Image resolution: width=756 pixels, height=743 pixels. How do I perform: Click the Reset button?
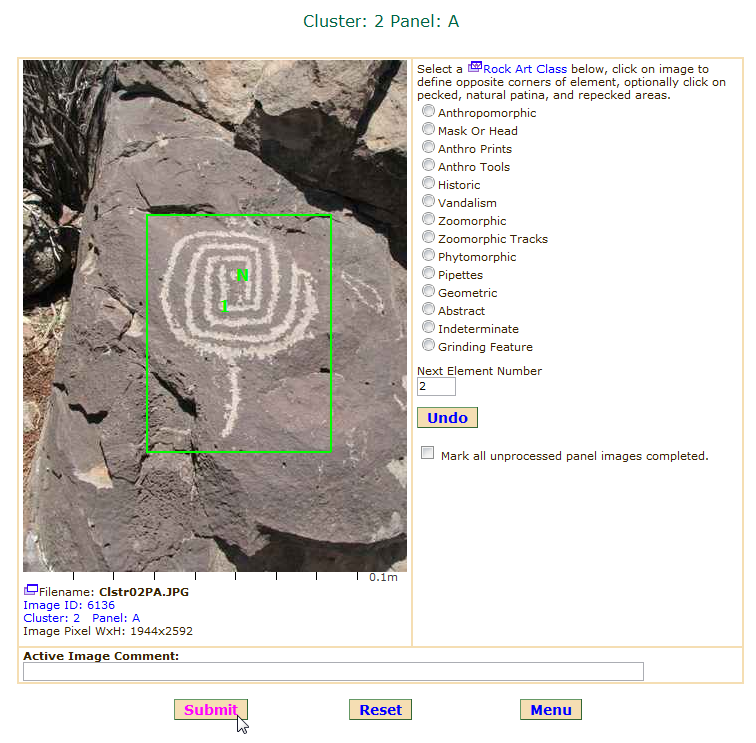380,710
